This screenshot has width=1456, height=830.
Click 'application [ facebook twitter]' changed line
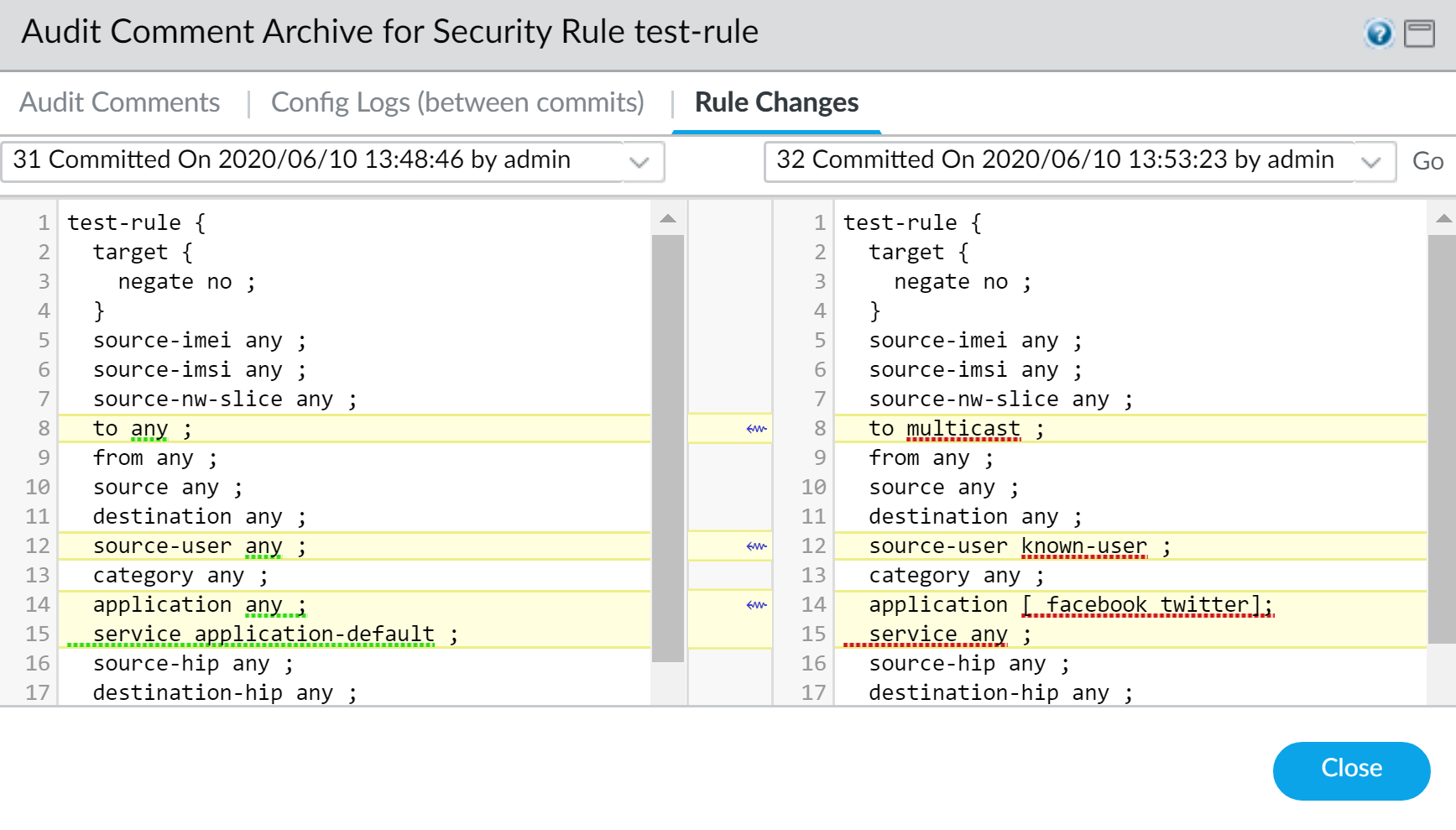1070,605
